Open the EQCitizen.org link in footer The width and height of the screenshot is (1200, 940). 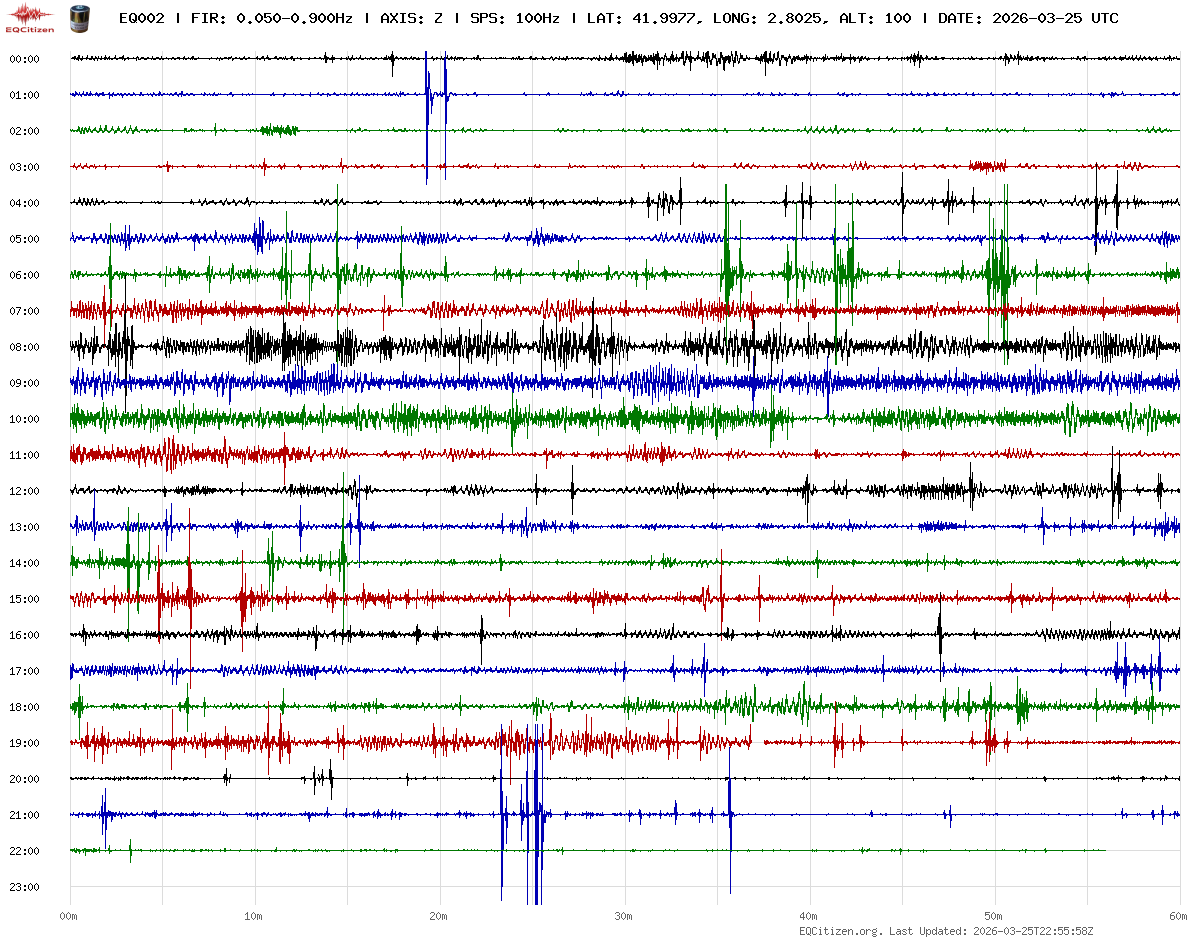[x=841, y=931]
